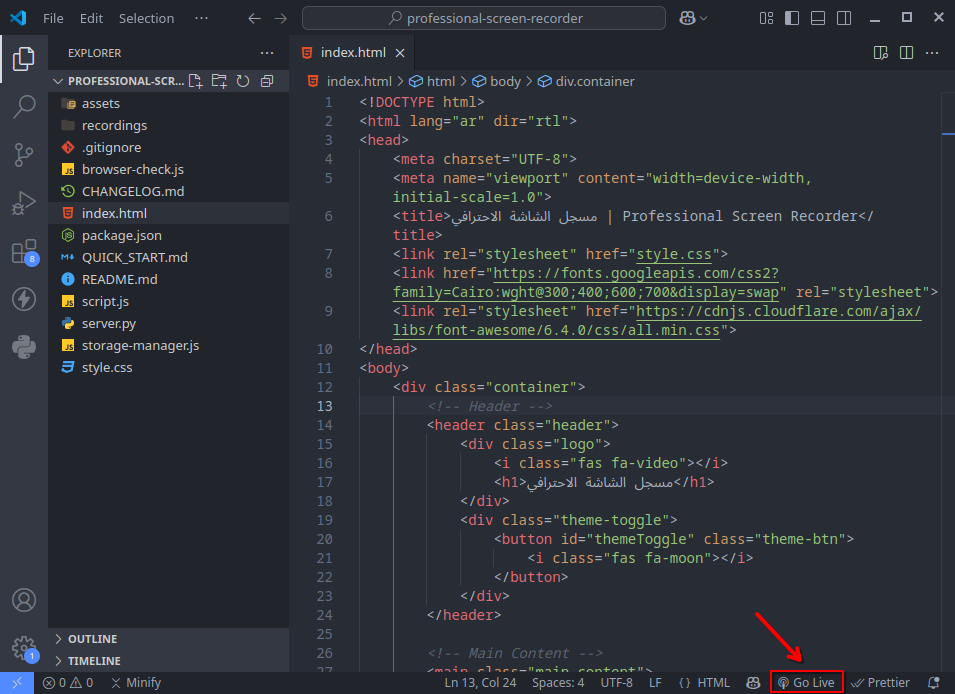Go forward in navigation history
This screenshot has width=955, height=694.
pos(280,18)
